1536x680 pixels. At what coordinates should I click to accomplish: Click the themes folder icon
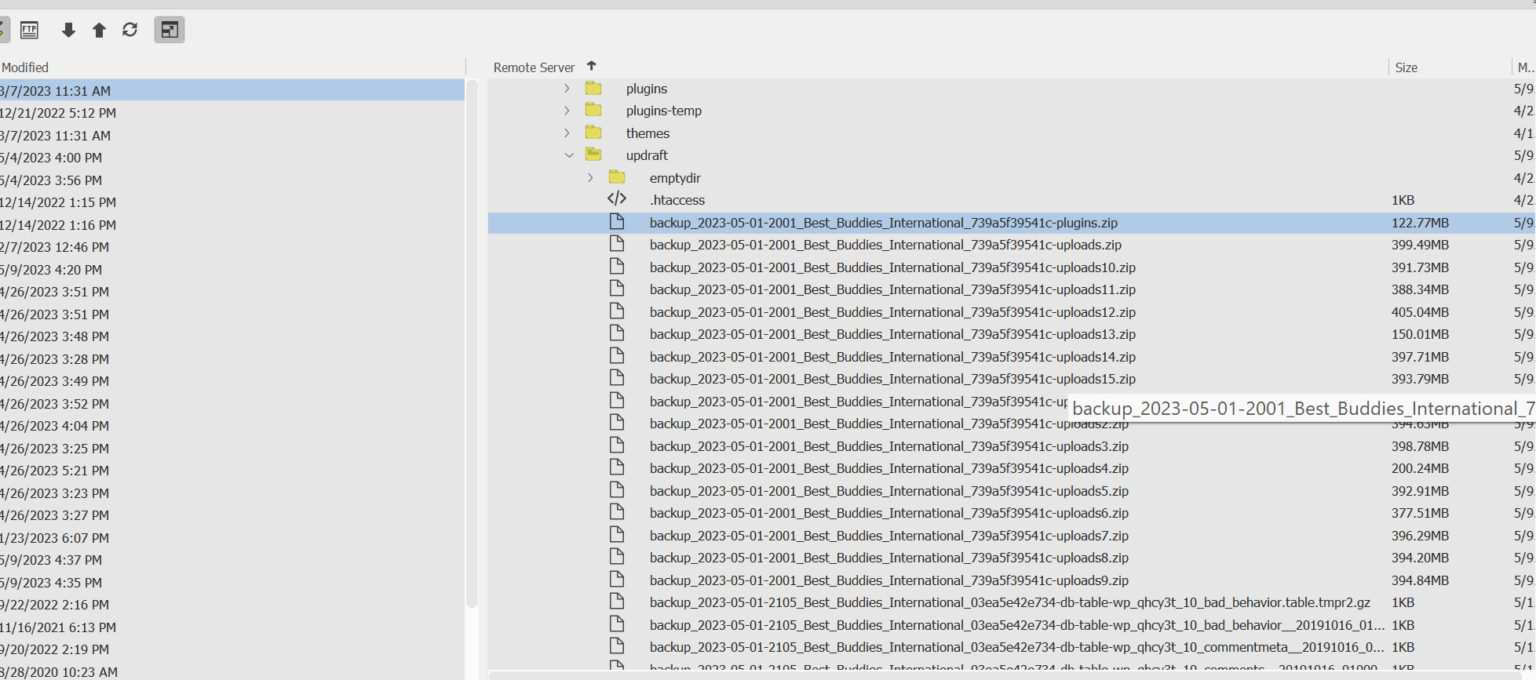(593, 133)
